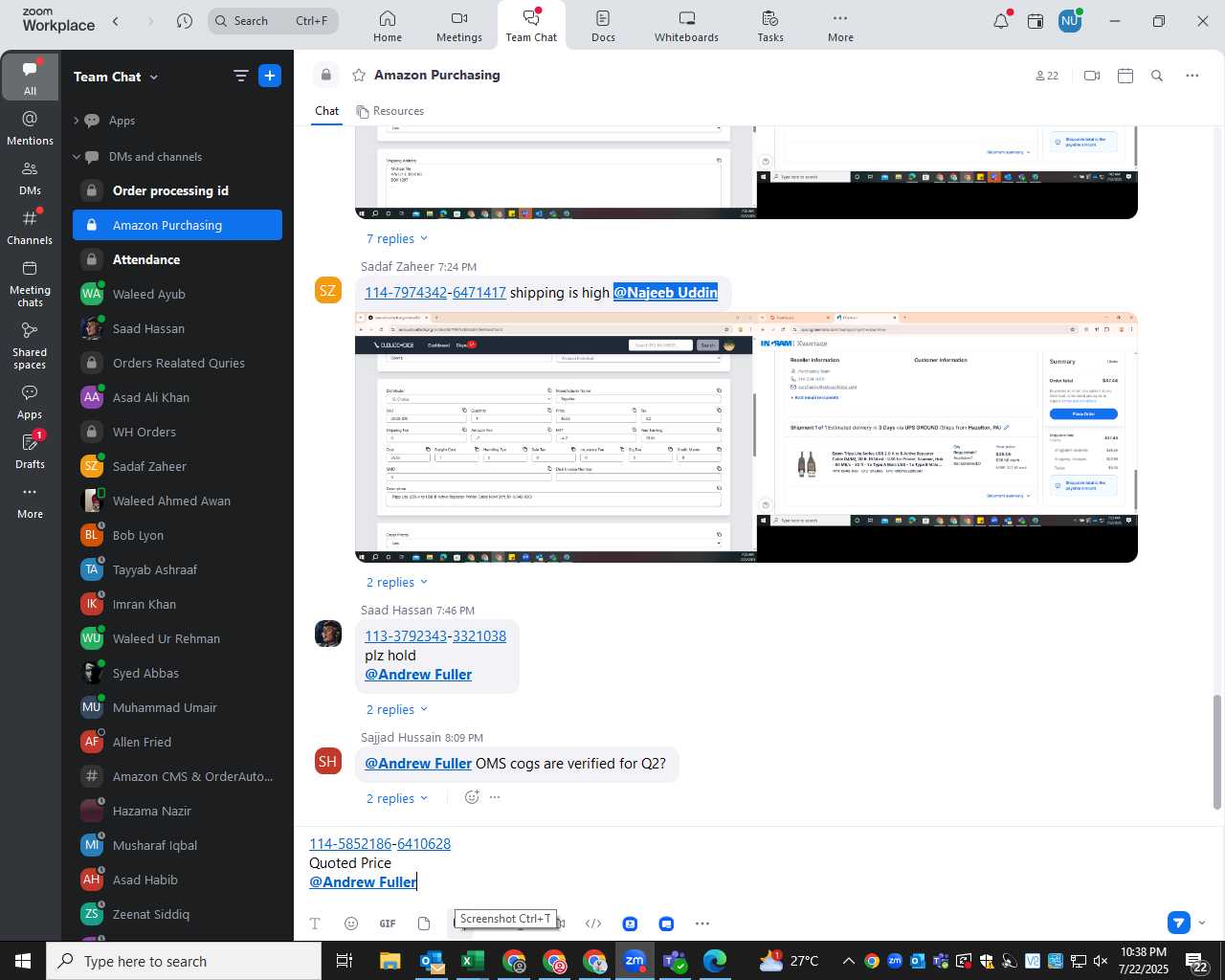Open Drafts in the sidebar
The image size is (1225, 980).
click(30, 451)
